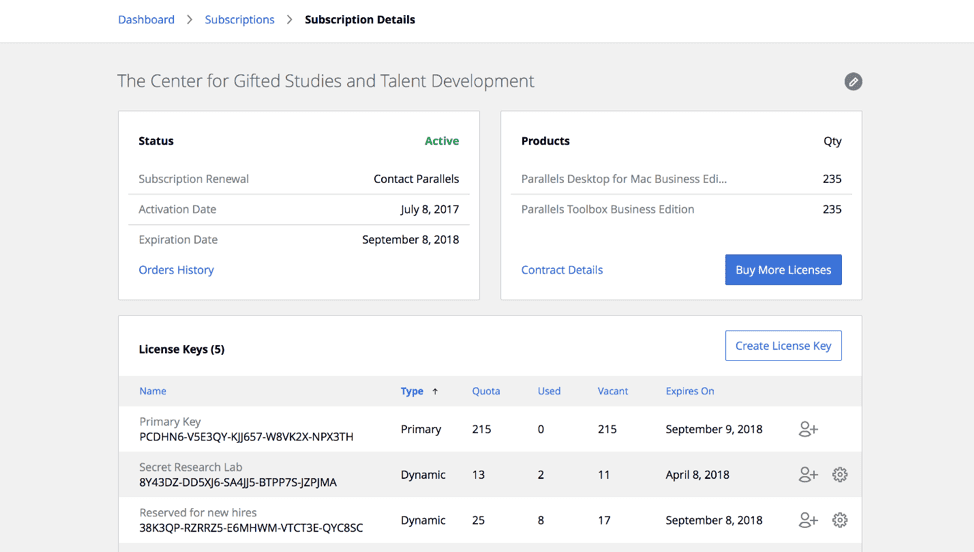
Task: Sort table by Expires On column
Action: tap(690, 391)
